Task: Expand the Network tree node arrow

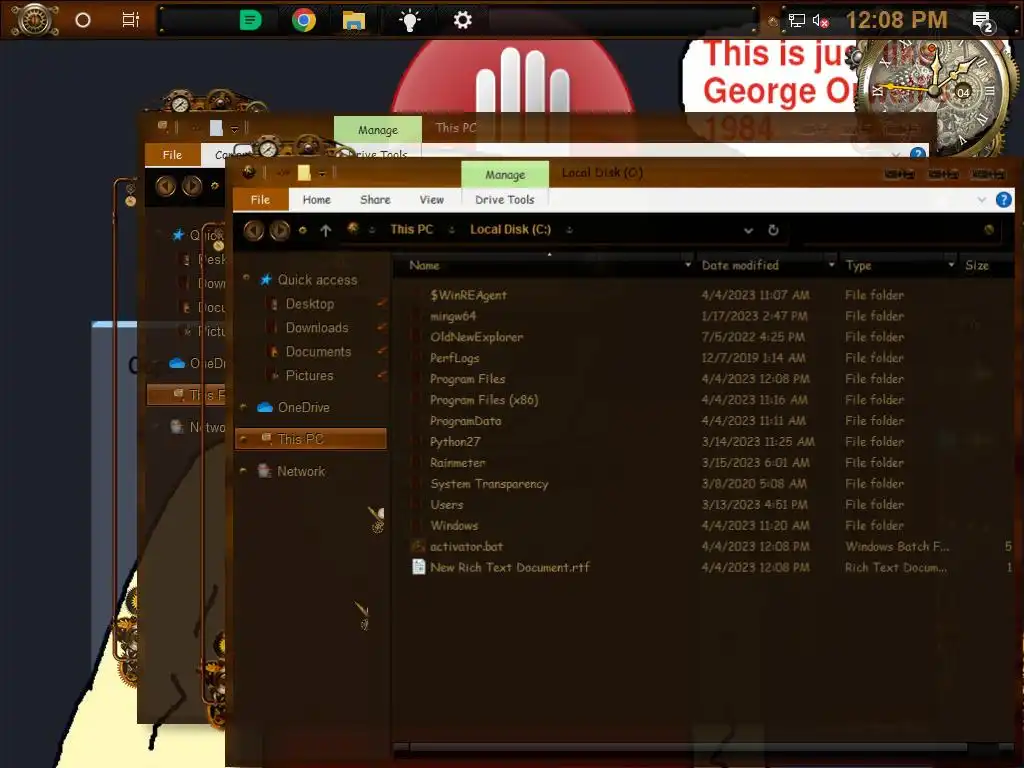Action: (x=244, y=471)
